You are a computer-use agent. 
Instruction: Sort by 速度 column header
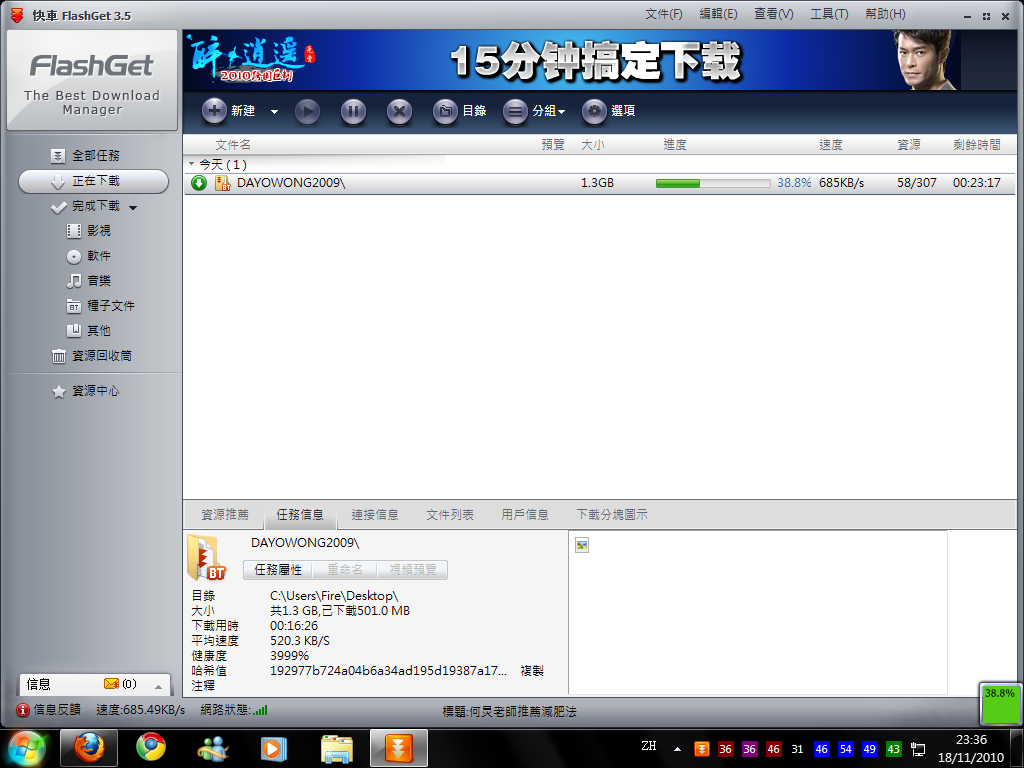click(831, 145)
